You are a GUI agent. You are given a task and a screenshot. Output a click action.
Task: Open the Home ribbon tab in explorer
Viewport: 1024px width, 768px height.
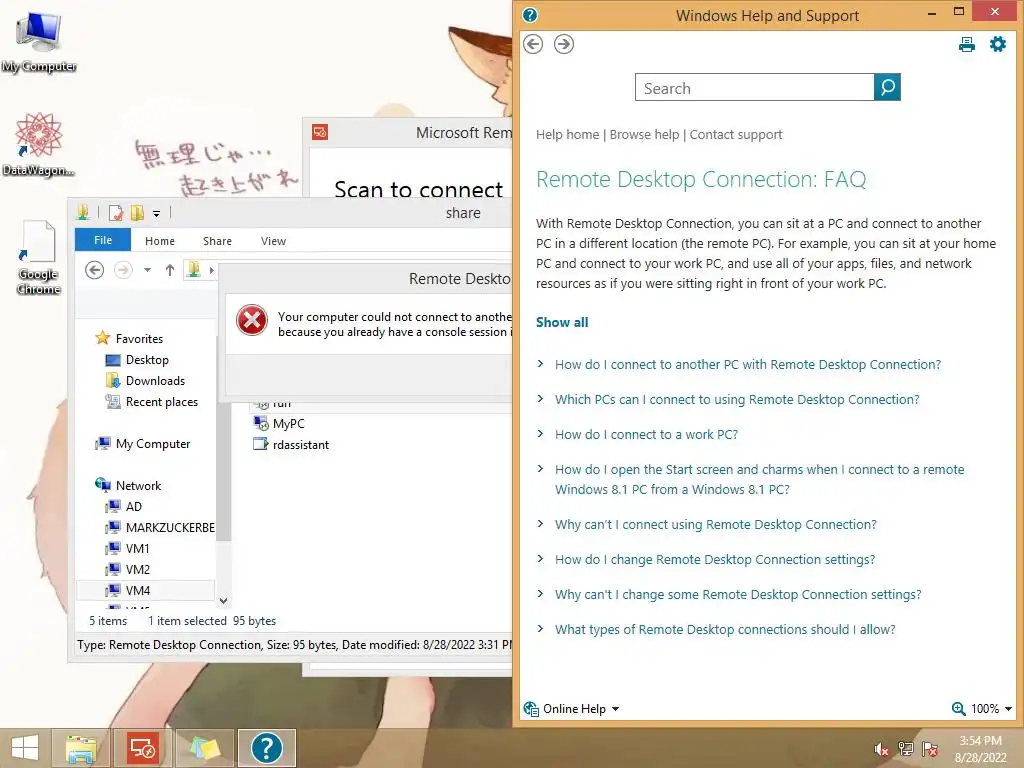point(159,241)
